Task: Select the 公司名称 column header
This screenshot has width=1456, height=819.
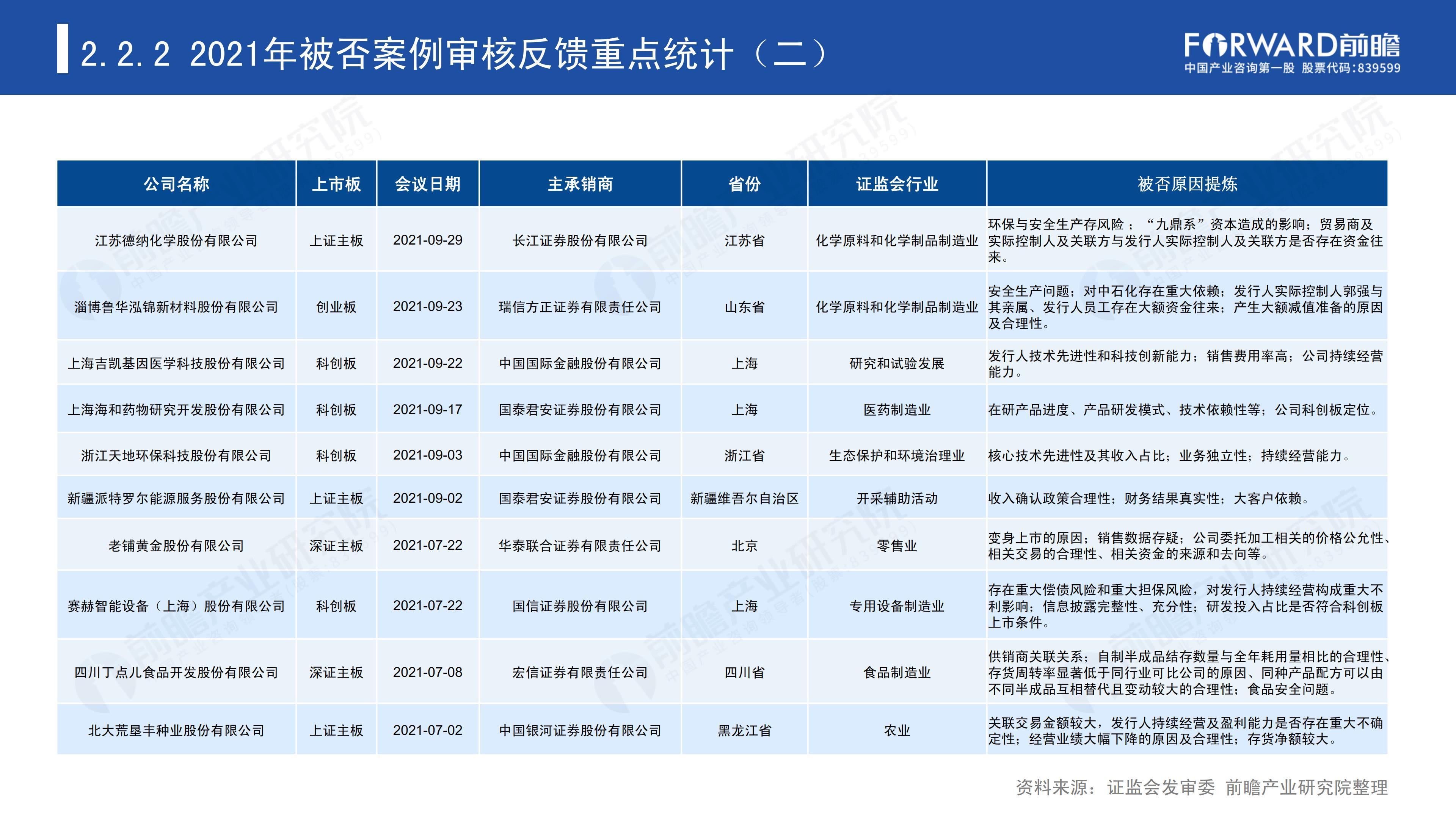Action: pos(176,184)
